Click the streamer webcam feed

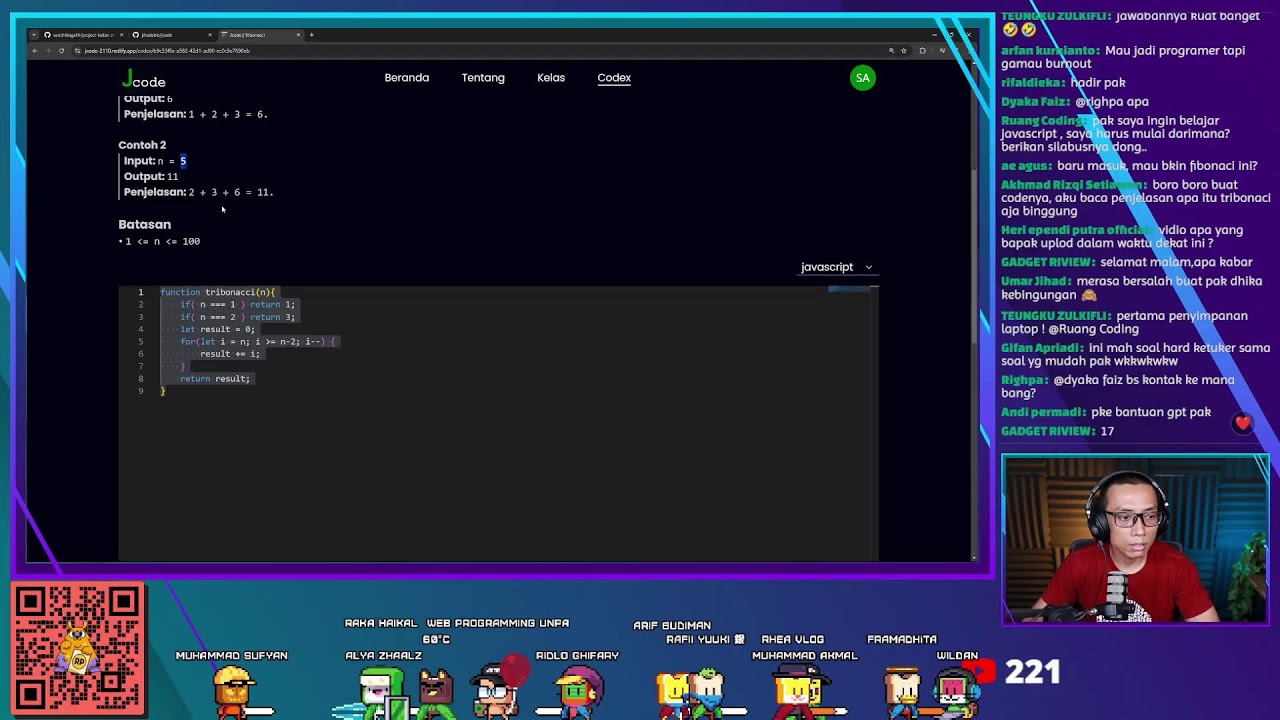pyautogui.click(x=1135, y=540)
